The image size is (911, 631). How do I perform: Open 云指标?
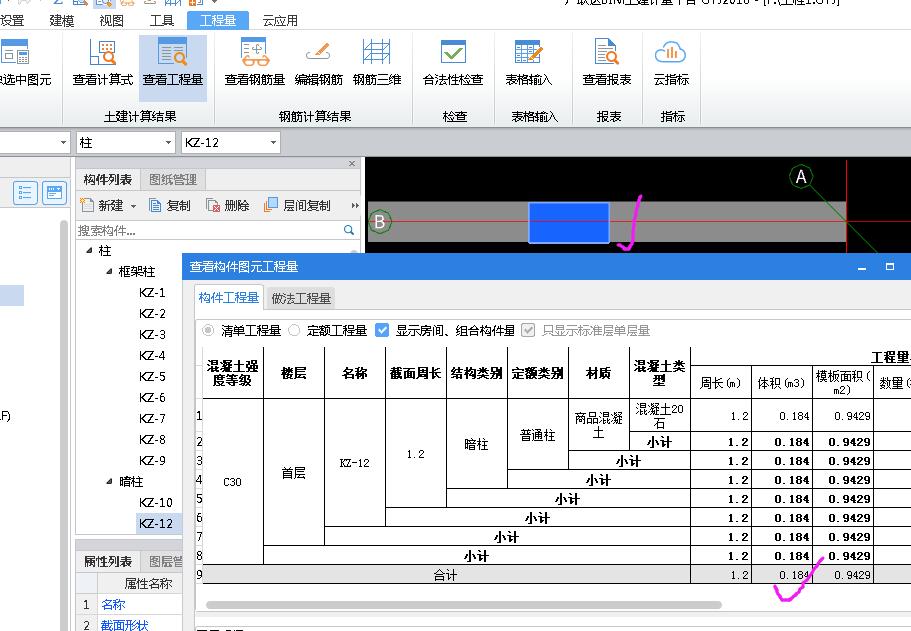tap(671, 62)
